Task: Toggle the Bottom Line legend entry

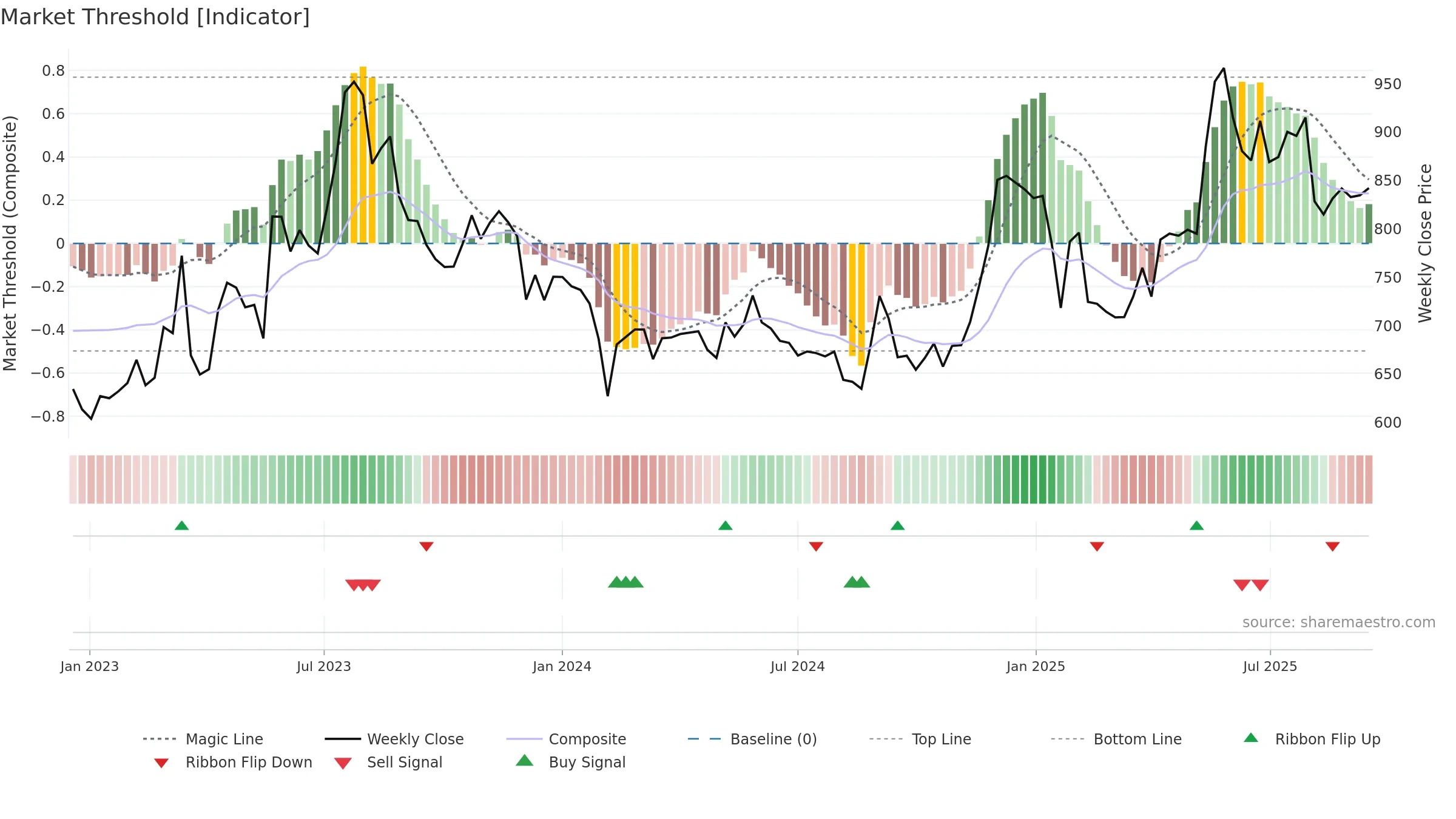Action: (1116, 739)
